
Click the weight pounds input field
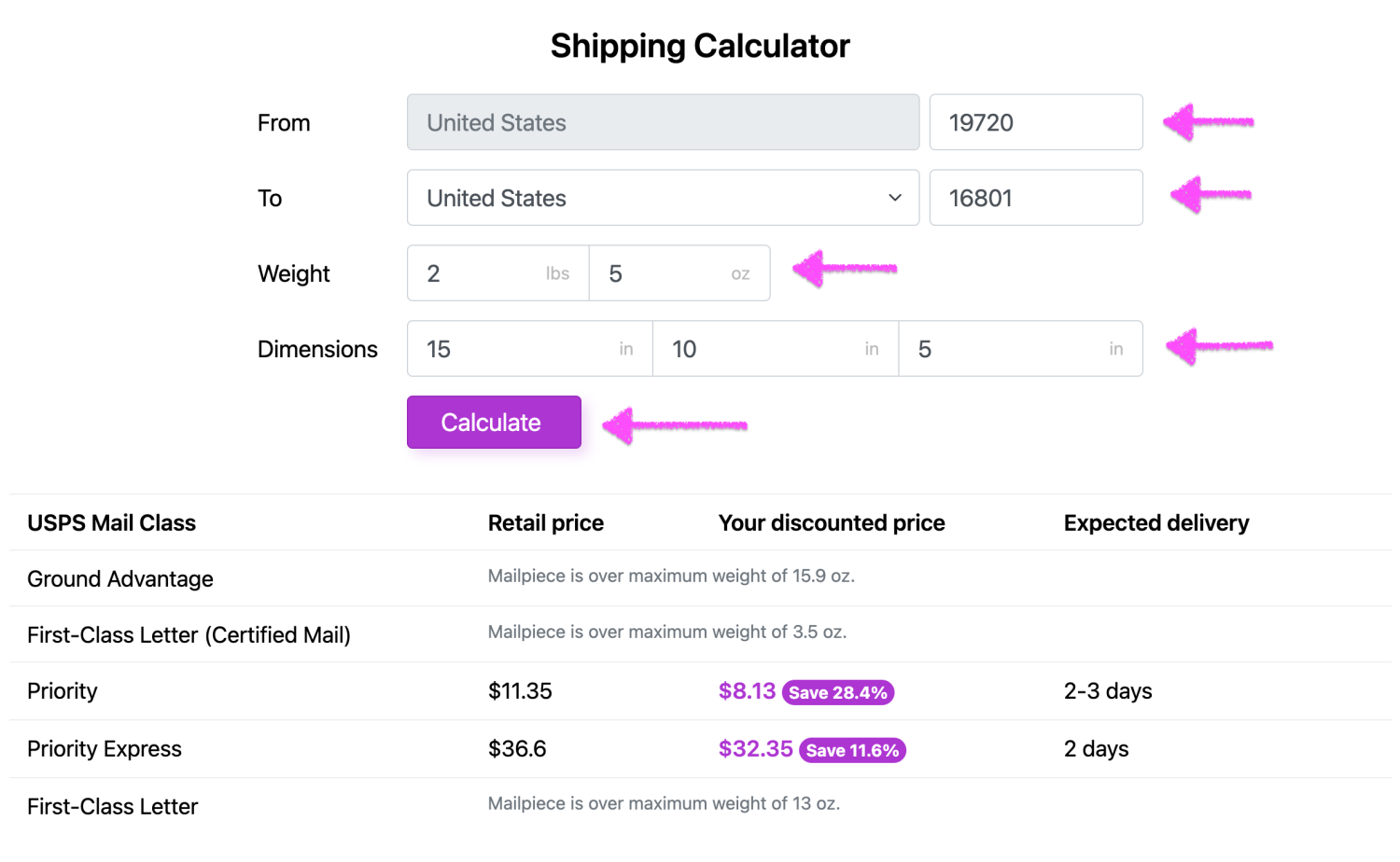coord(497,273)
